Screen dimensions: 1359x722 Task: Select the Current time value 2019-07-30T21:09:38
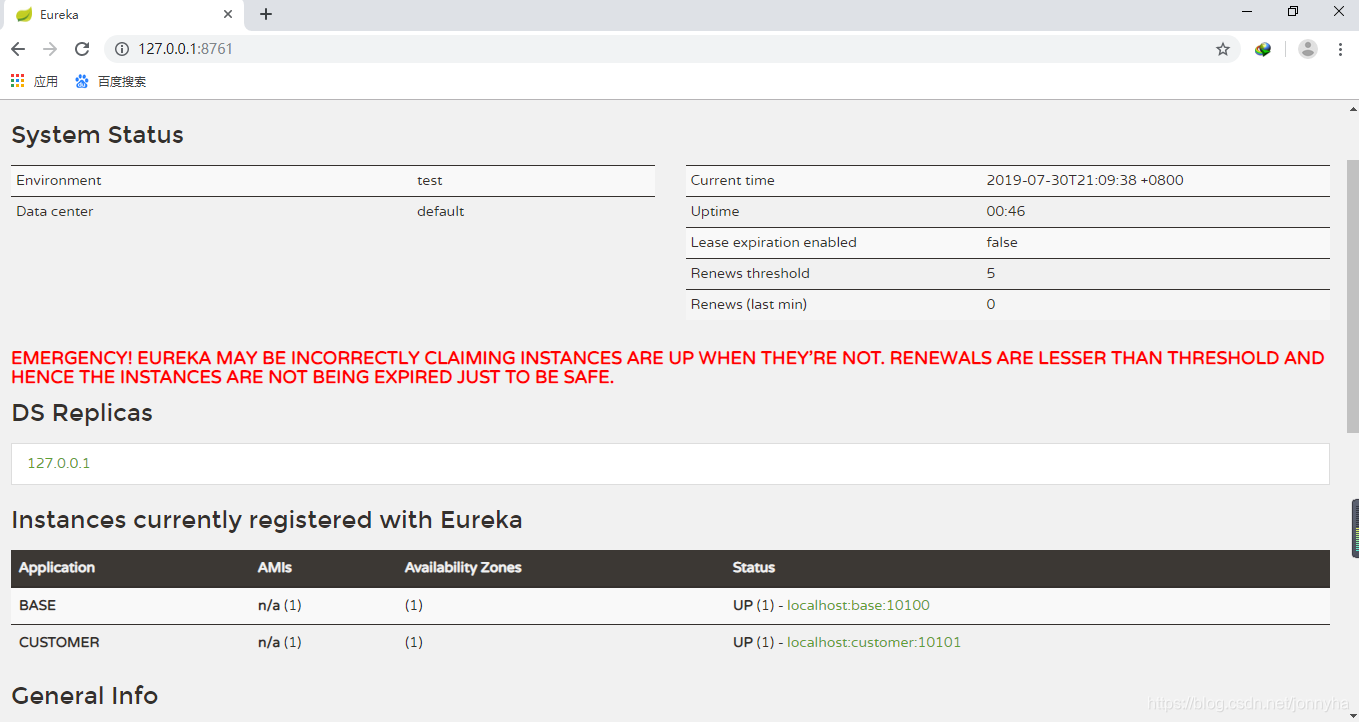pyautogui.click(x=1085, y=180)
